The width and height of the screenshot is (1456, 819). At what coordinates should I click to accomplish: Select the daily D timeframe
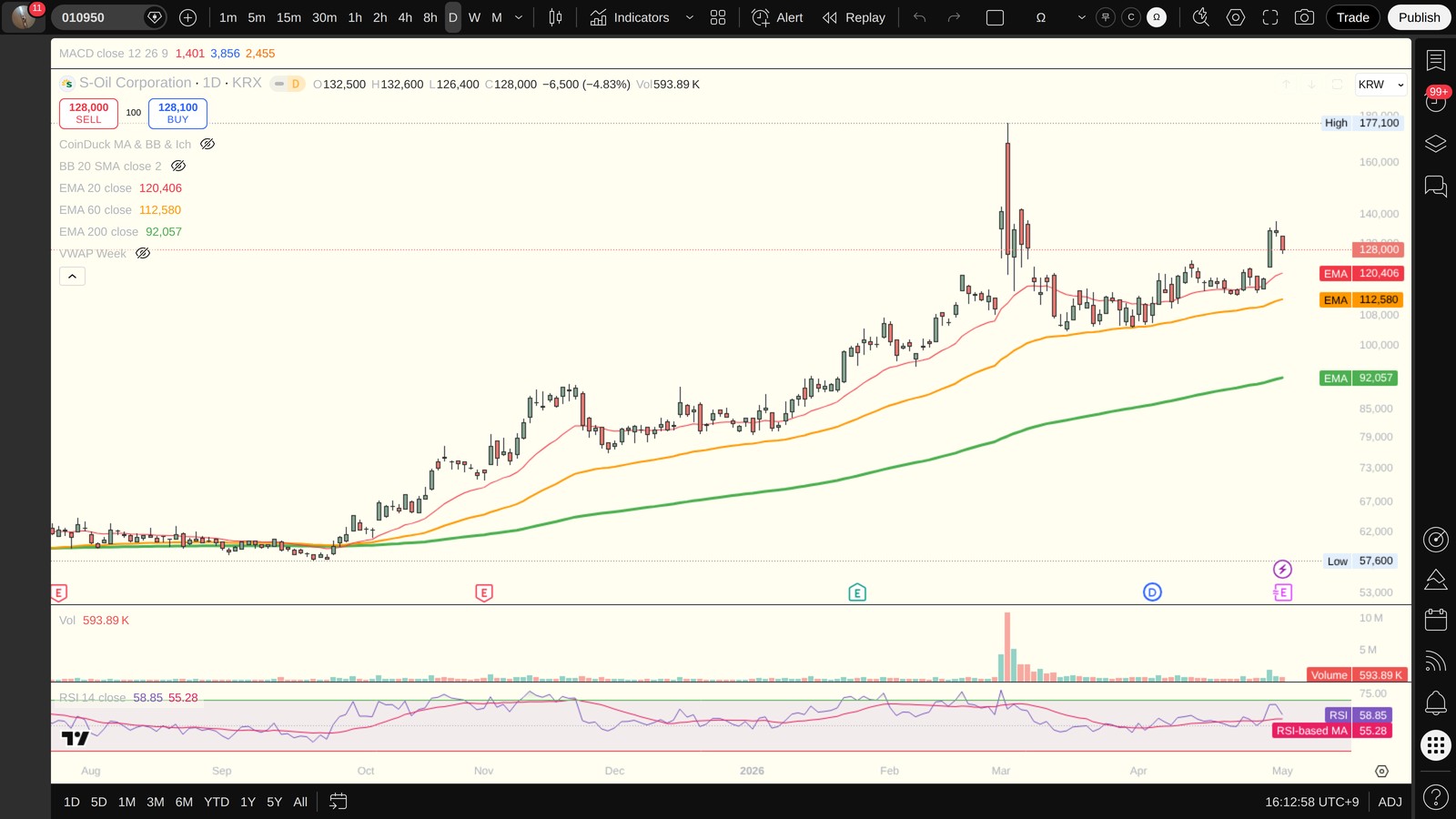tap(452, 17)
